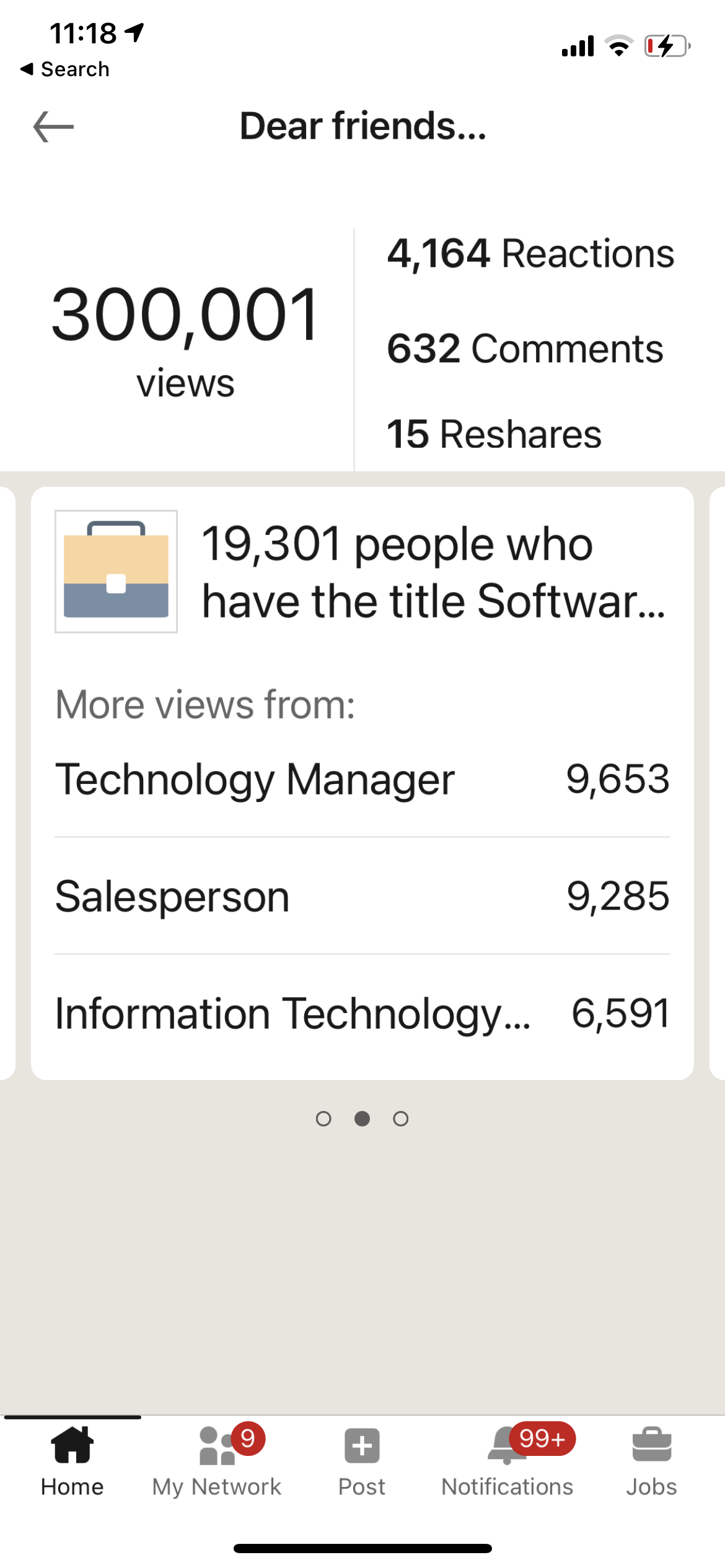Open the Home tab icon

tap(72, 1445)
